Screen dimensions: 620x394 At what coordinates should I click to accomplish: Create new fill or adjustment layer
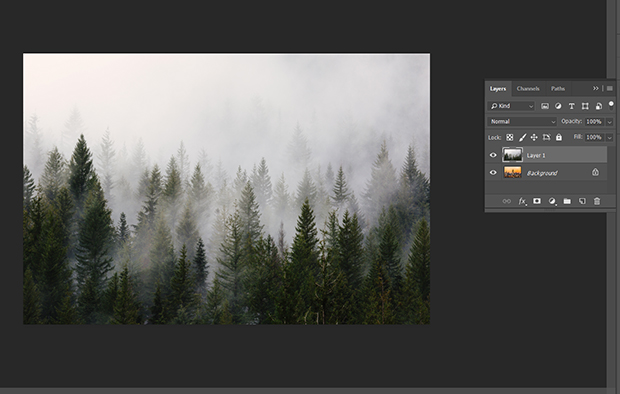552,201
